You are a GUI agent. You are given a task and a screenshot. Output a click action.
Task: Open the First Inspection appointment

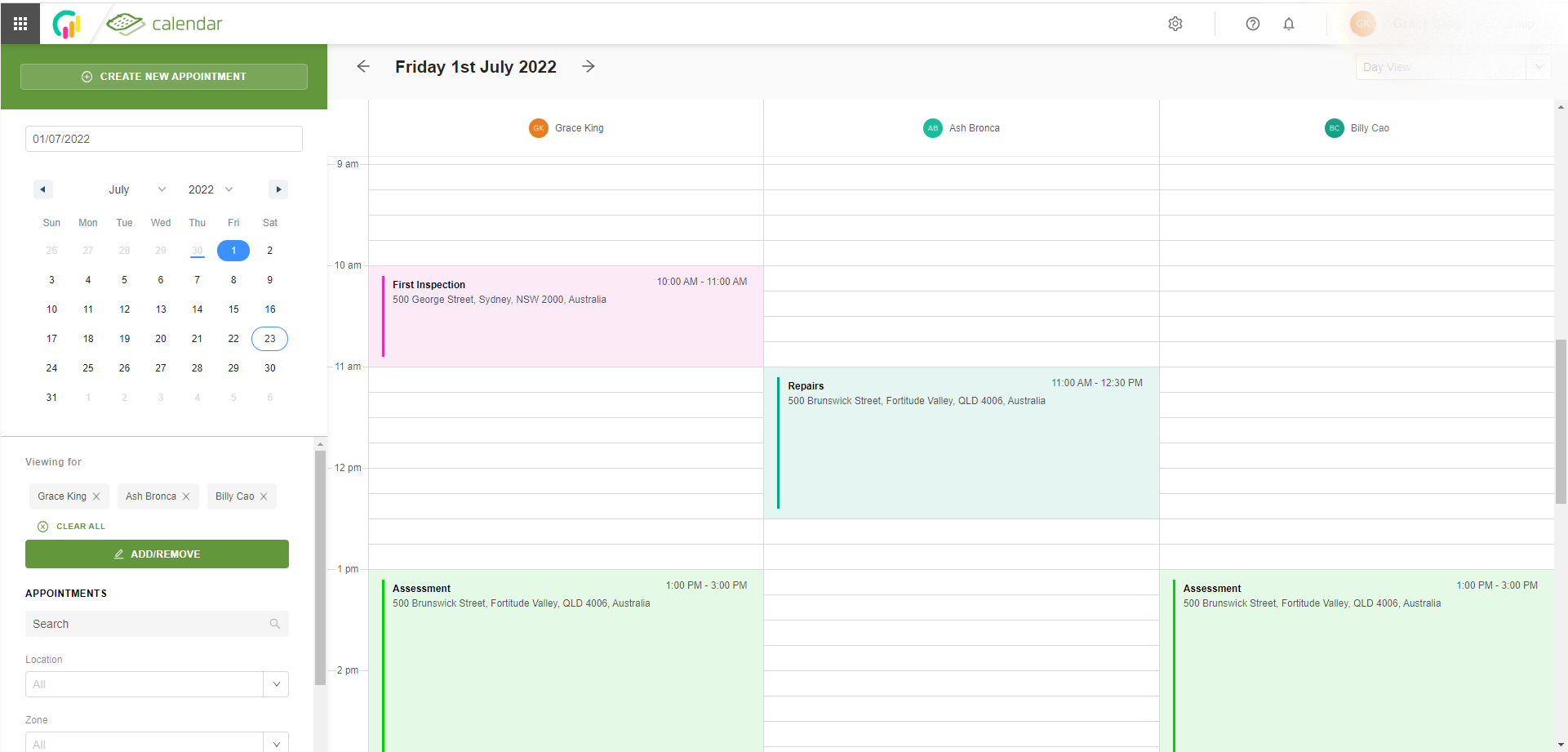coord(566,316)
